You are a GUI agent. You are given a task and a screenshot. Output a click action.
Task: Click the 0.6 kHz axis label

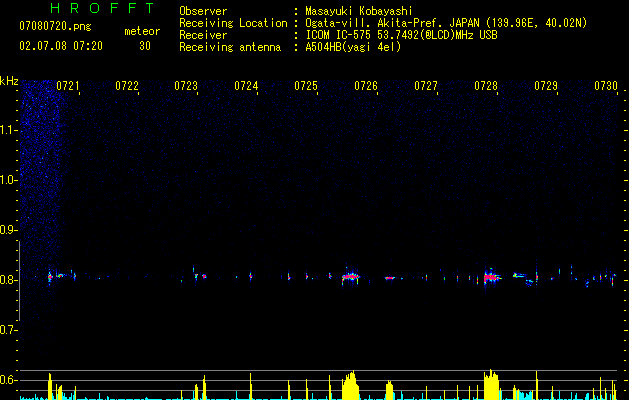click(x=9, y=380)
